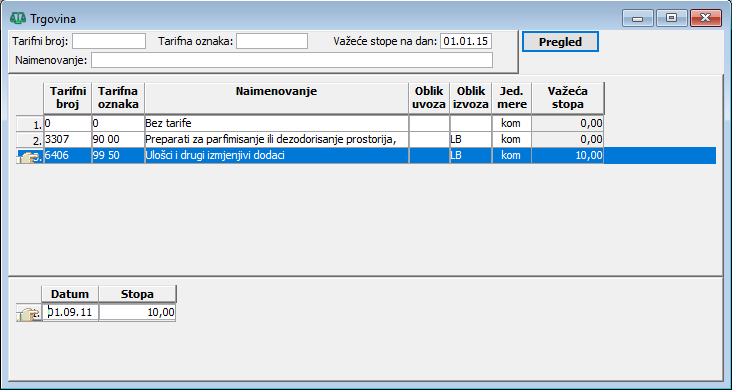Screen dimensions: 732x390
Task: Click the Oblik uvoza column header
Action: 429,98
